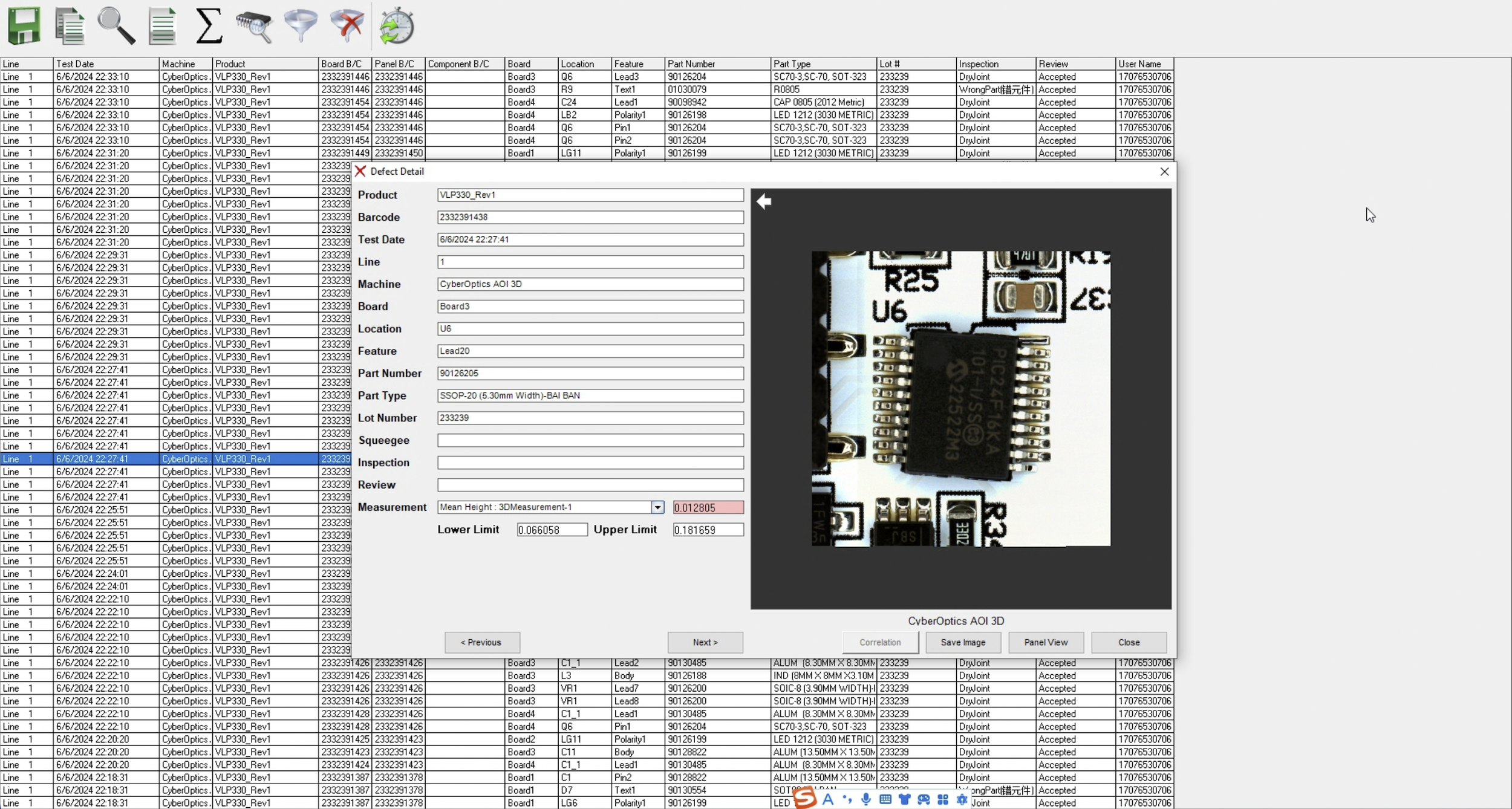Click the Sogou S logo on the input bar

coord(805,798)
